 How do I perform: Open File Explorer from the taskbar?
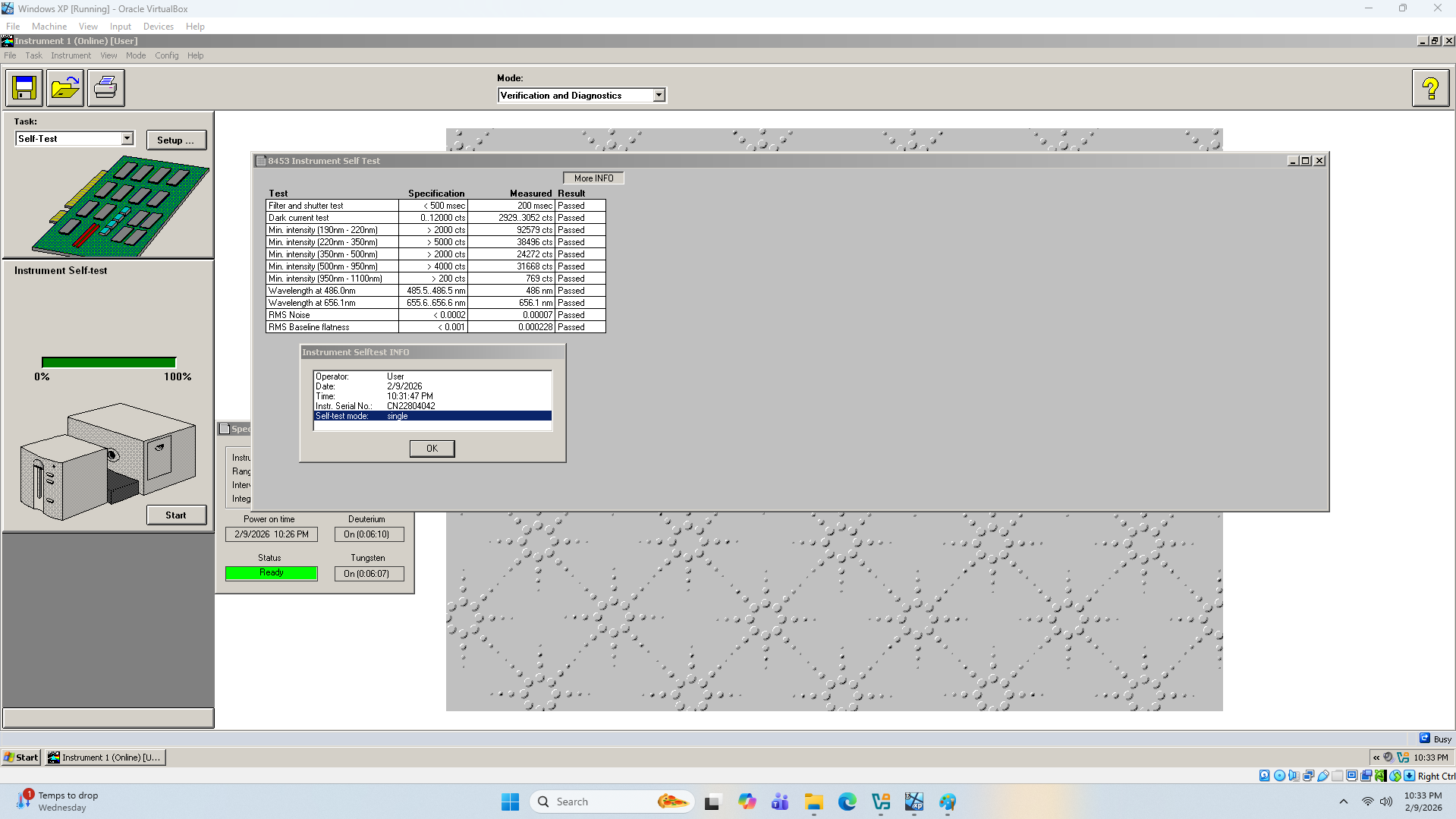814,802
